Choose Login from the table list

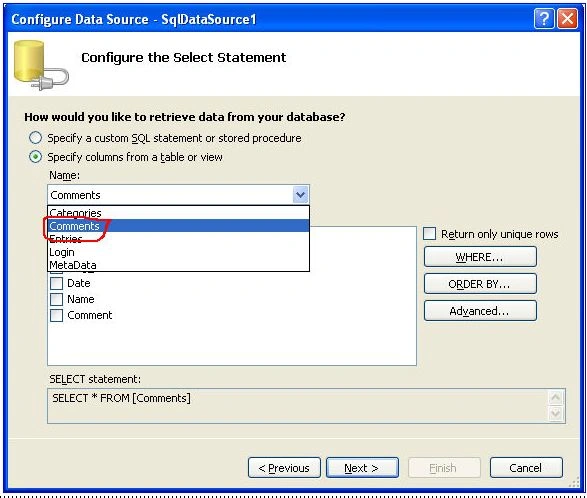[x=178, y=252]
